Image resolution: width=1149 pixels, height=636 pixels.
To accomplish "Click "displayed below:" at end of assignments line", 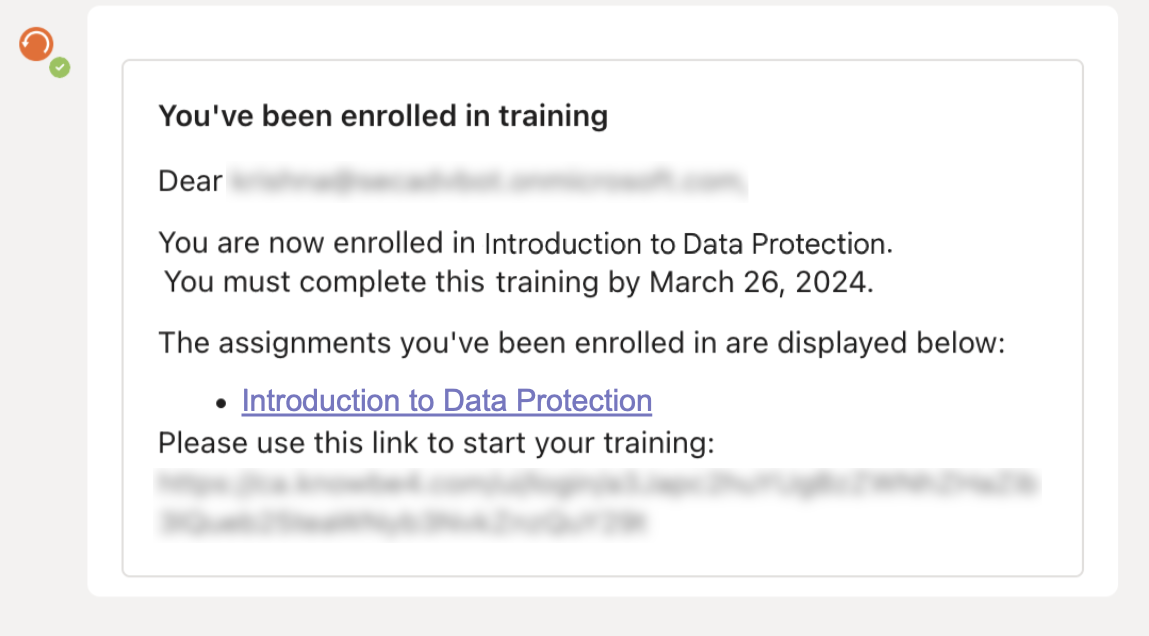I will 891,343.
